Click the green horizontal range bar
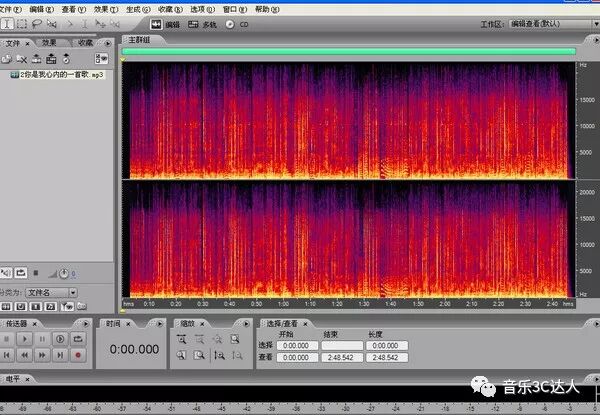The height and width of the screenshot is (415, 600). 349,51
